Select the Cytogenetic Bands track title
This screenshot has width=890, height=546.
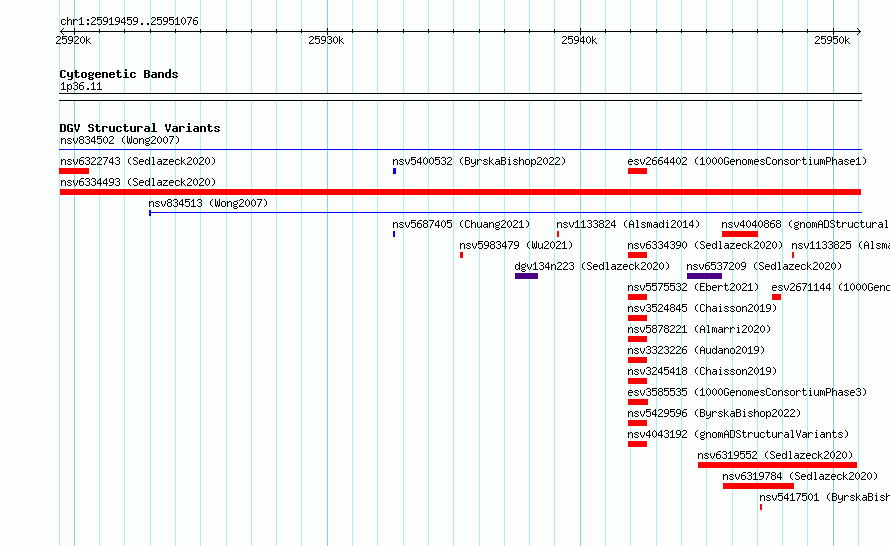(119, 74)
